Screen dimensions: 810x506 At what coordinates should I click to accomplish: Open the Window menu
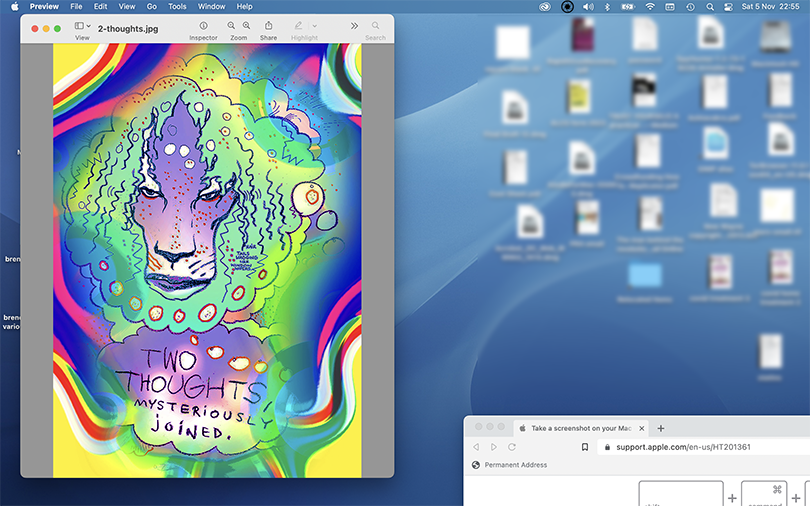click(212, 6)
